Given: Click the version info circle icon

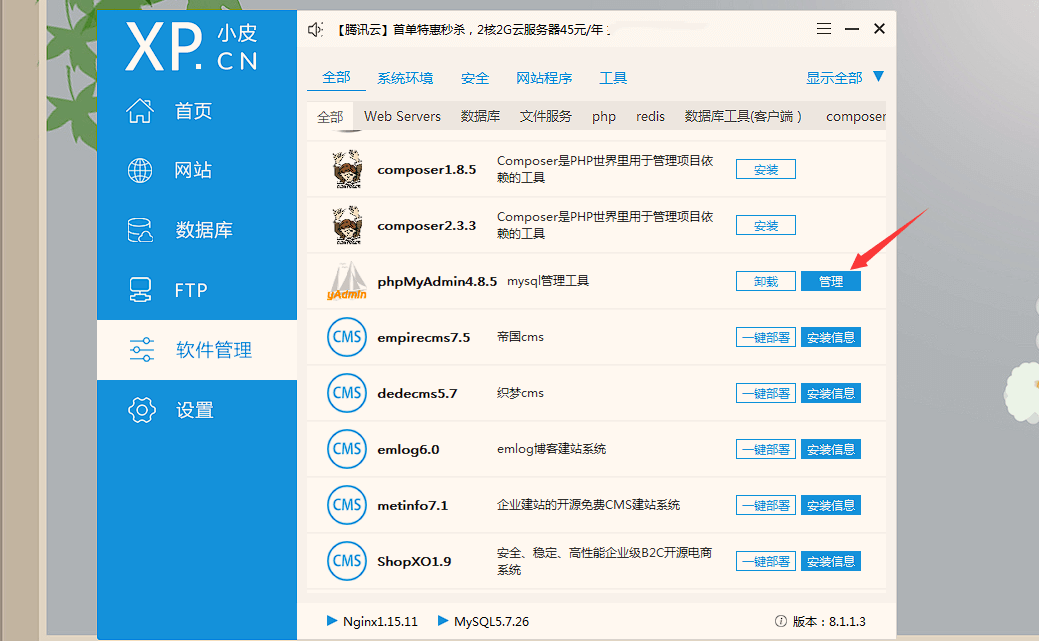Looking at the screenshot, I should coord(781,621).
